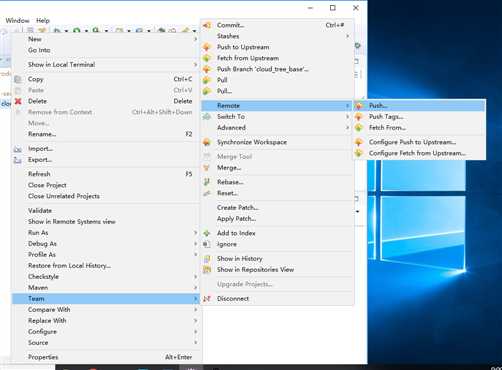
Task: Expand the Compare With submenu
Action: 196,310
